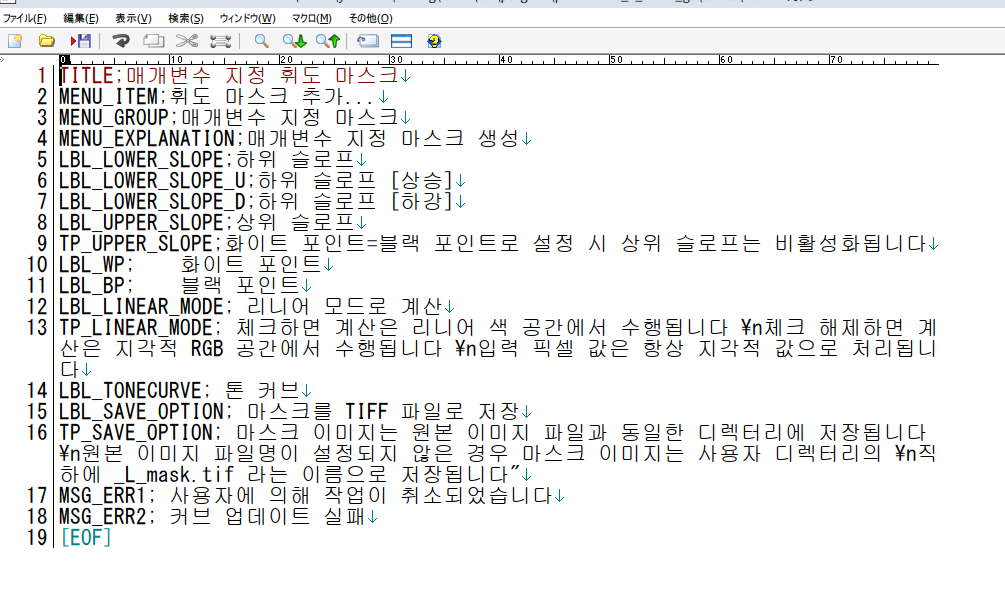This screenshot has height=609, width=1005.
Task: Click the _L_mask.tif text
Action: (x=174, y=476)
